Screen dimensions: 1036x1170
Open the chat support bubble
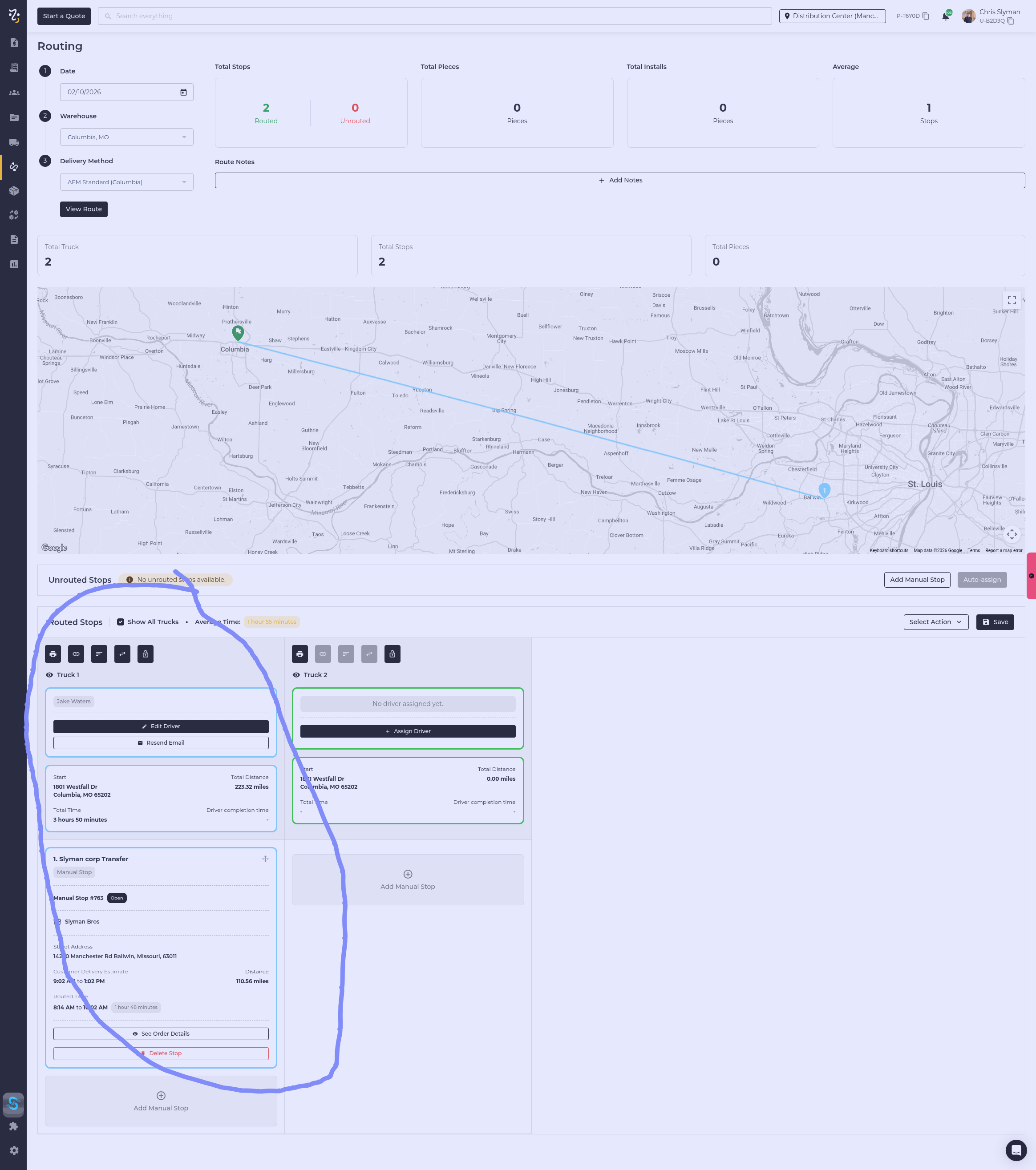1016,1150
